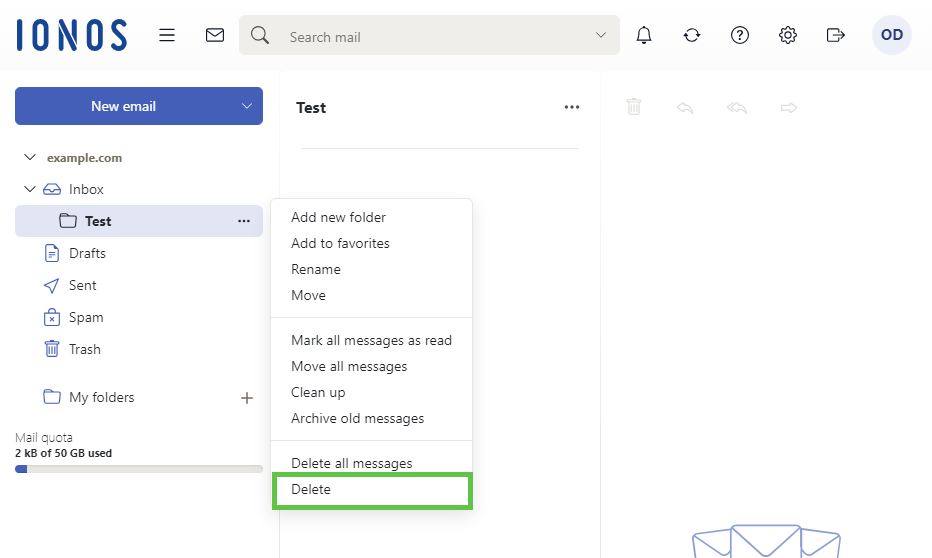Collapse the example.com account tree
Screen dimensions: 932x558
coord(30,158)
